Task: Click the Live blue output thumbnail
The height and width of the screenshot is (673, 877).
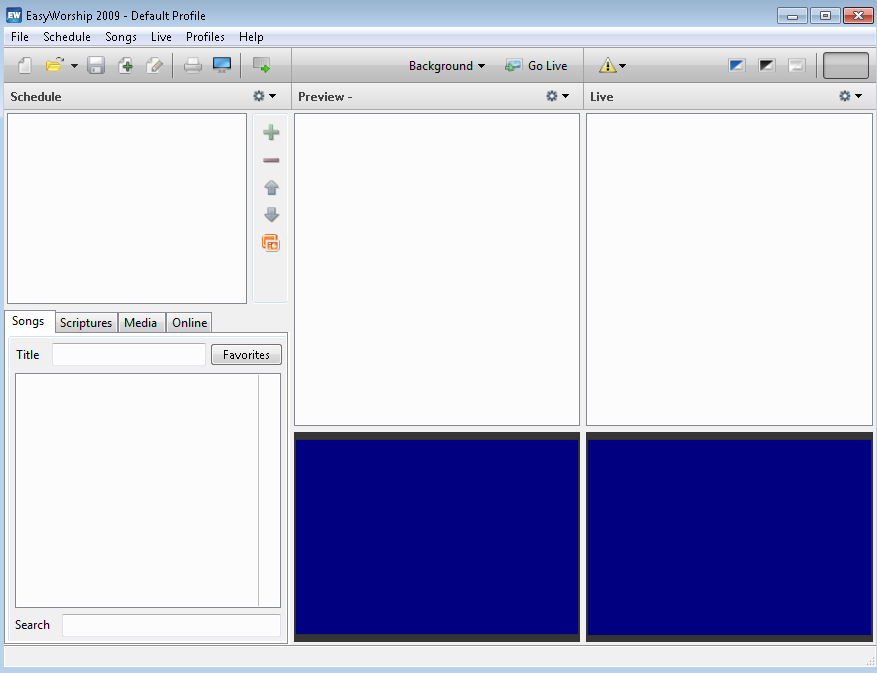Action: 729,537
